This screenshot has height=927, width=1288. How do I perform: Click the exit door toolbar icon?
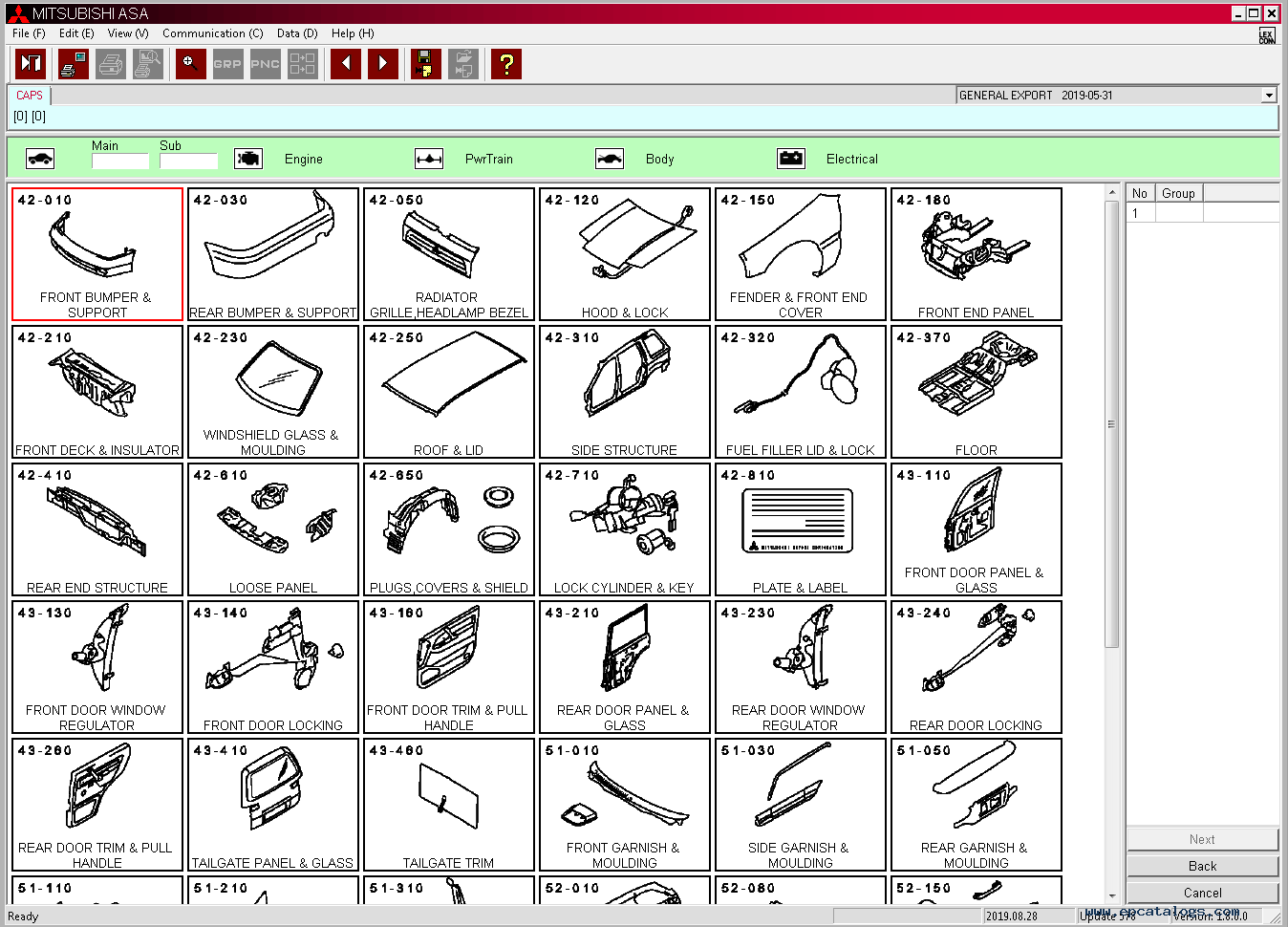[x=31, y=64]
